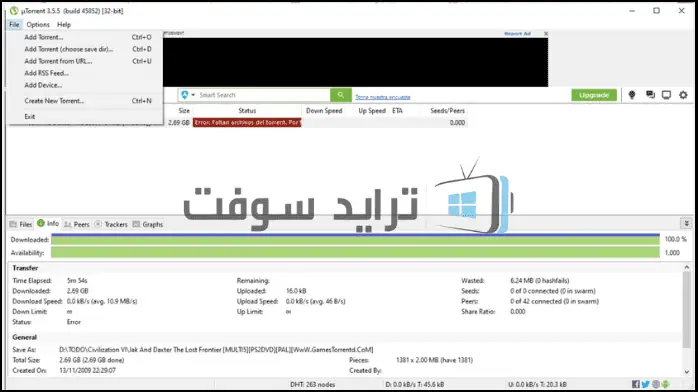The width and height of the screenshot is (698, 392).
Task: Choose Create New Torrent menu item
Action: point(54,101)
